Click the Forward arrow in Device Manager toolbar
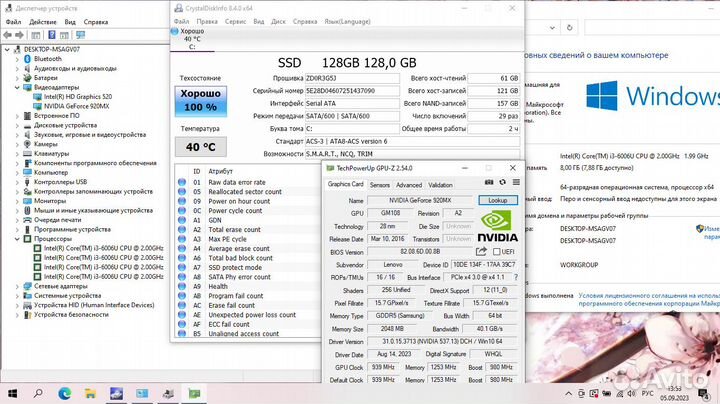Viewport: 720px width, 404px height. tap(19, 35)
